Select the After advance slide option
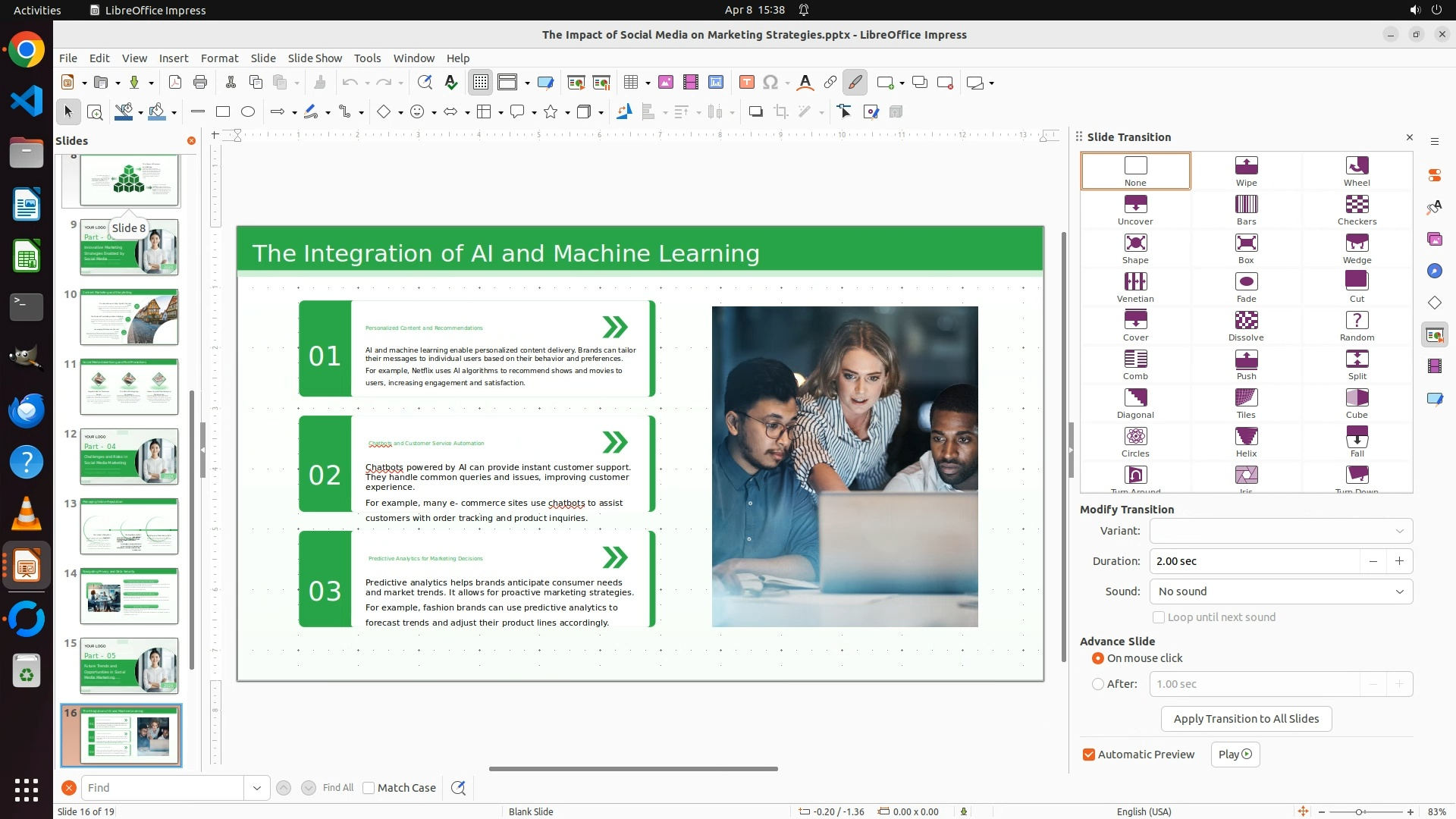 pyautogui.click(x=1098, y=684)
